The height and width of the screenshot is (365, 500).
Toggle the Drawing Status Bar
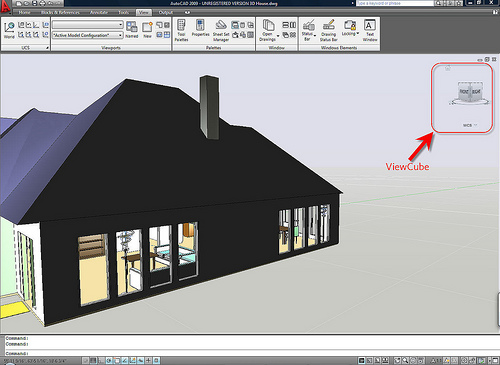328,30
